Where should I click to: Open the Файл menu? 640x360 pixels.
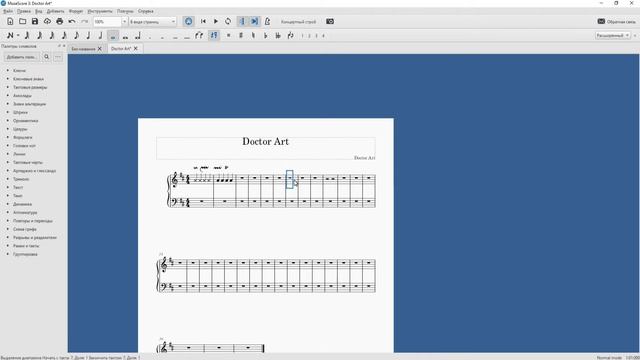click(x=8, y=11)
